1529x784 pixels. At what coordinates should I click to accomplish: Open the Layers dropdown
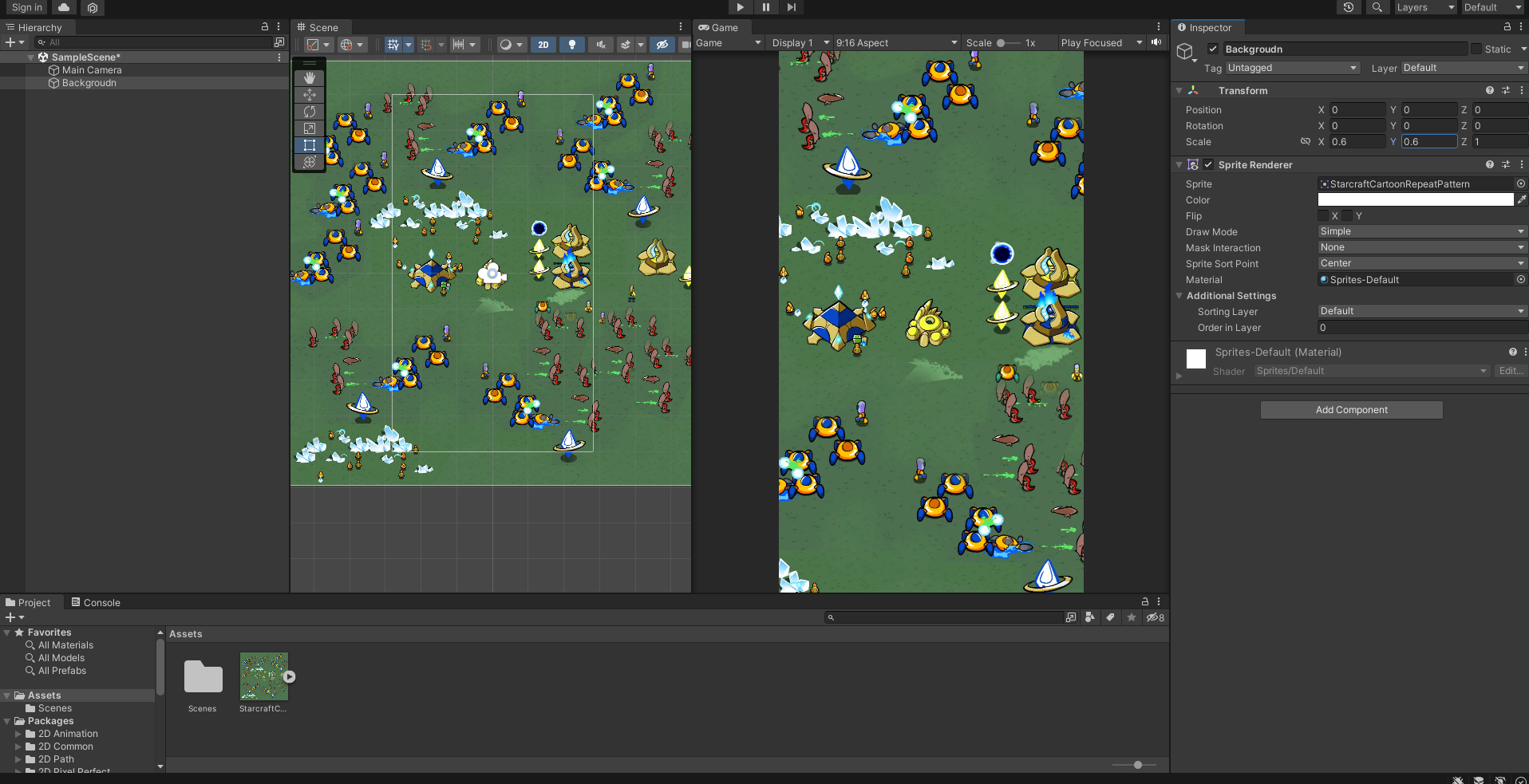click(1425, 7)
